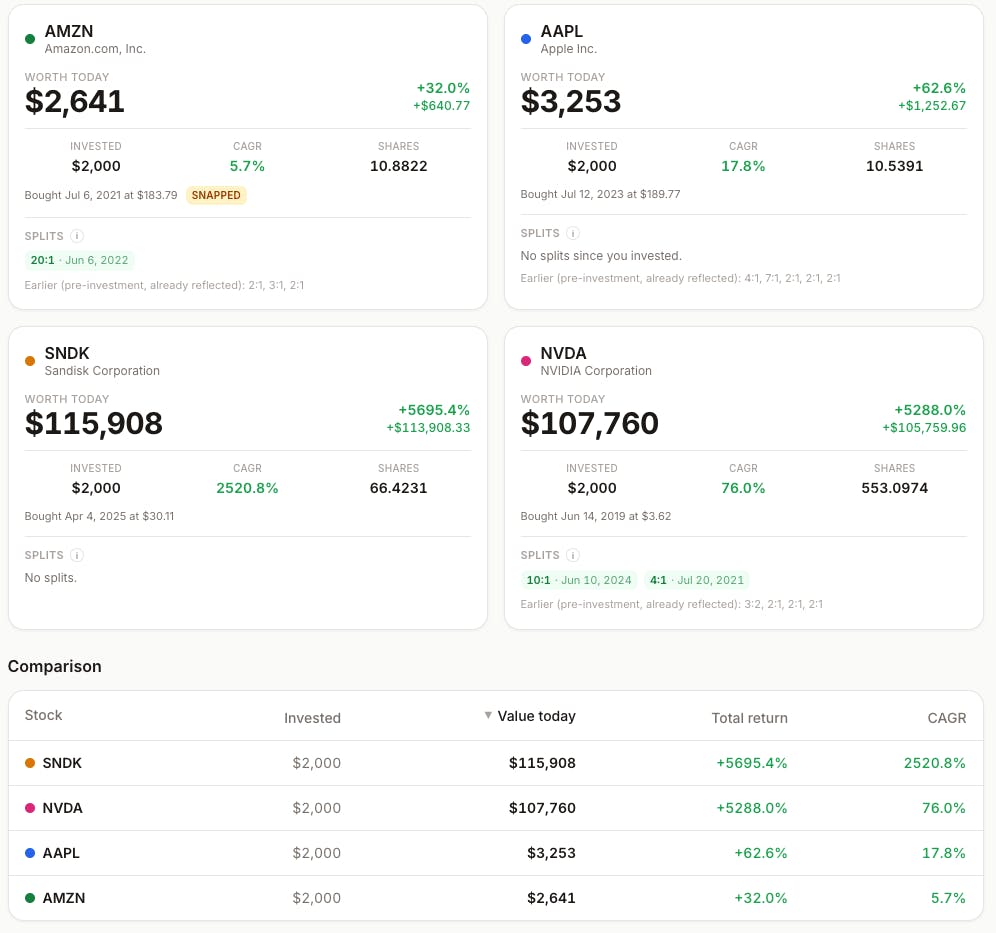
Task: Click the sort arrow beside Value today
Action: click(488, 715)
